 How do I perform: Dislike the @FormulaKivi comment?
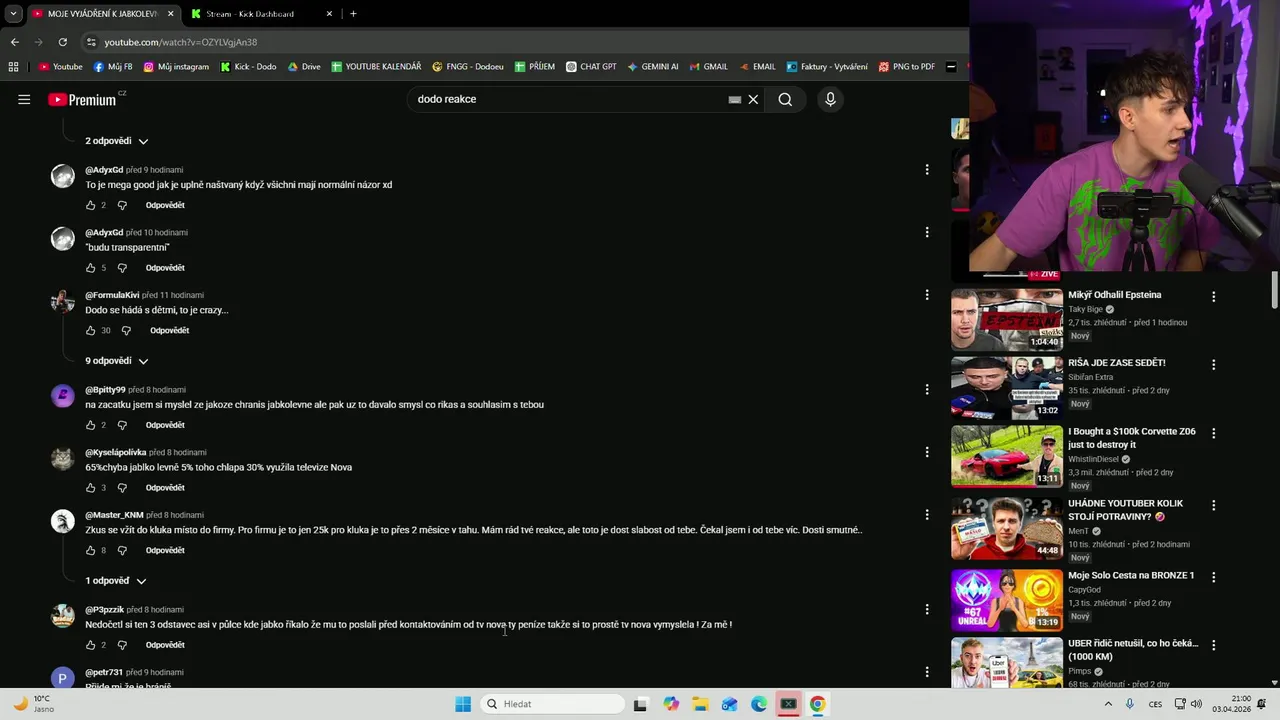[126, 330]
